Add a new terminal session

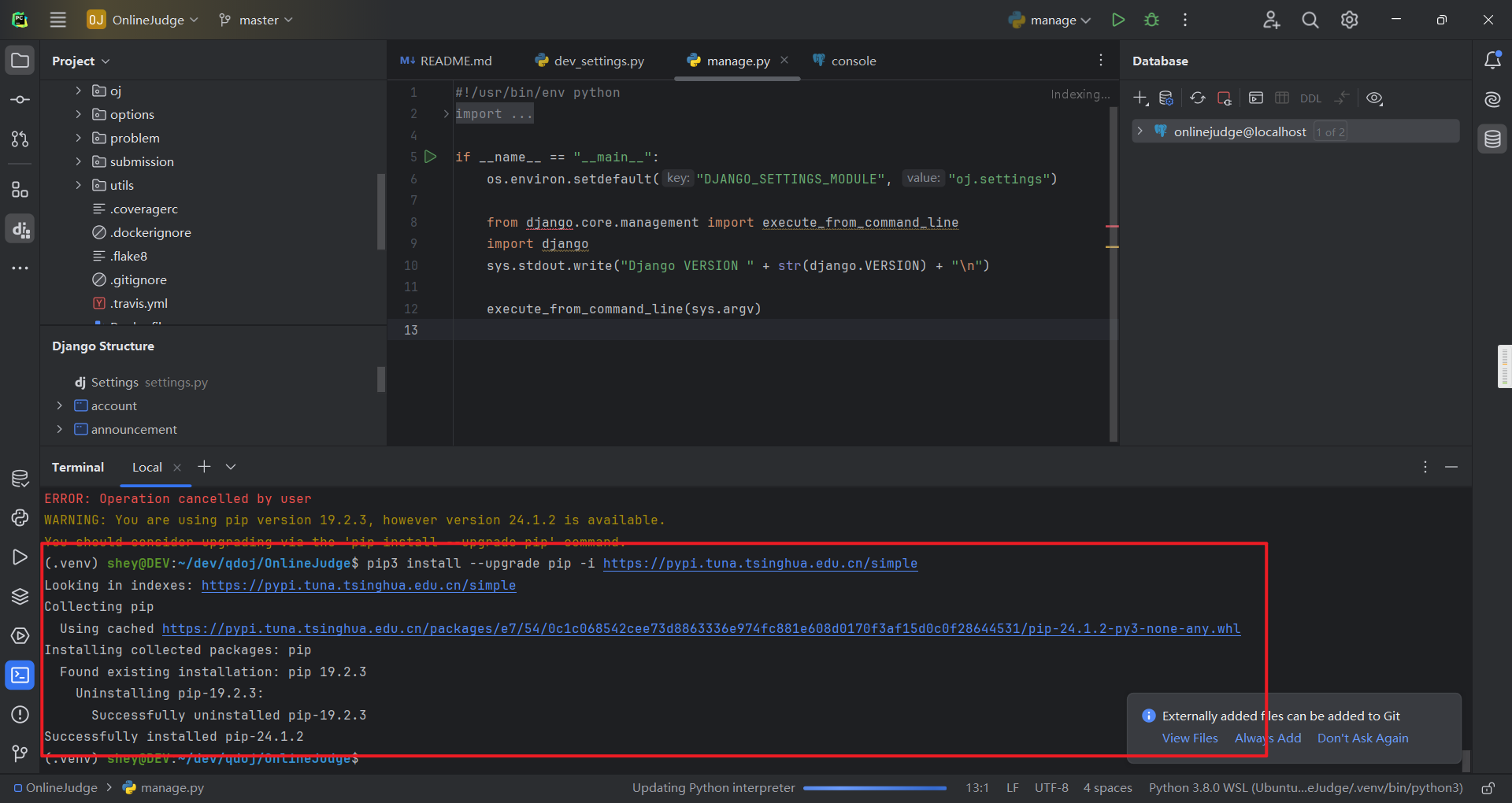204,467
